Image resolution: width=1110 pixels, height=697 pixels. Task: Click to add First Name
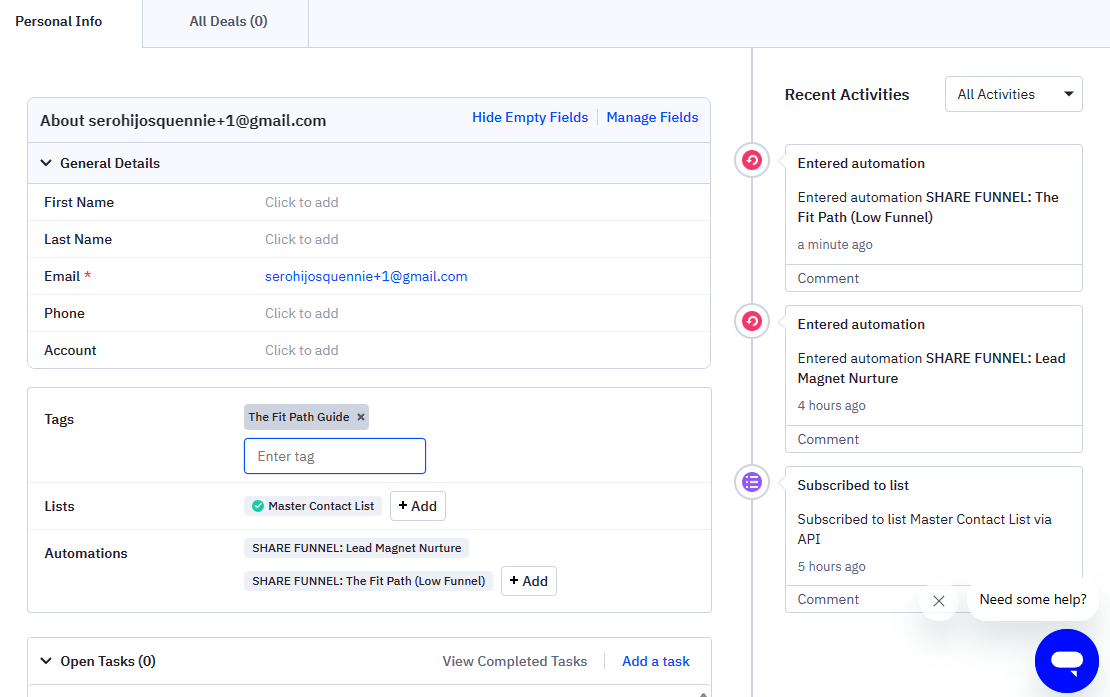[301, 202]
